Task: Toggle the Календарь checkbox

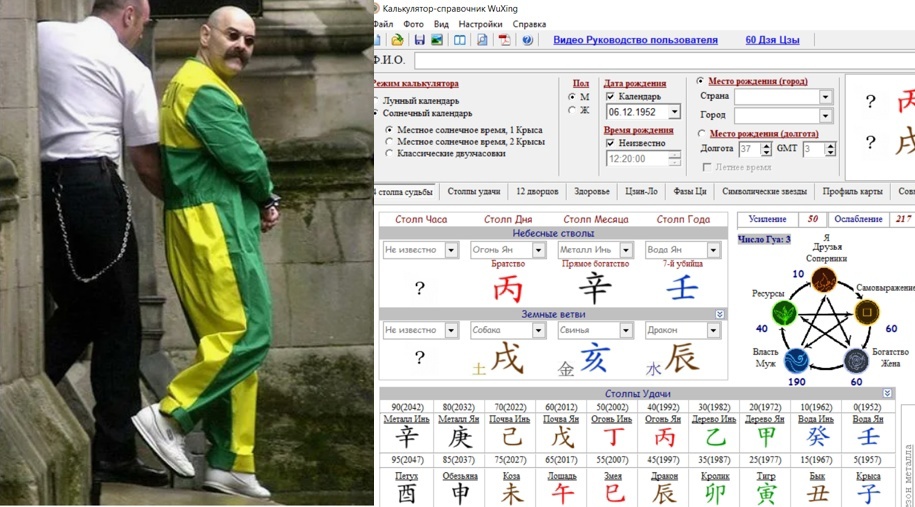Action: [610, 96]
